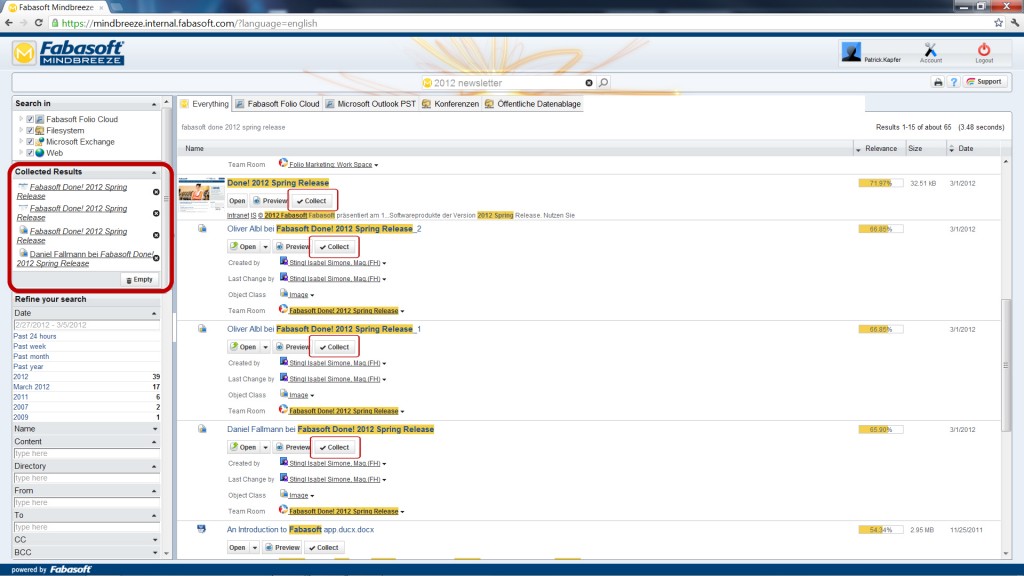
Task: Run search with magnifier icon
Action: (603, 82)
